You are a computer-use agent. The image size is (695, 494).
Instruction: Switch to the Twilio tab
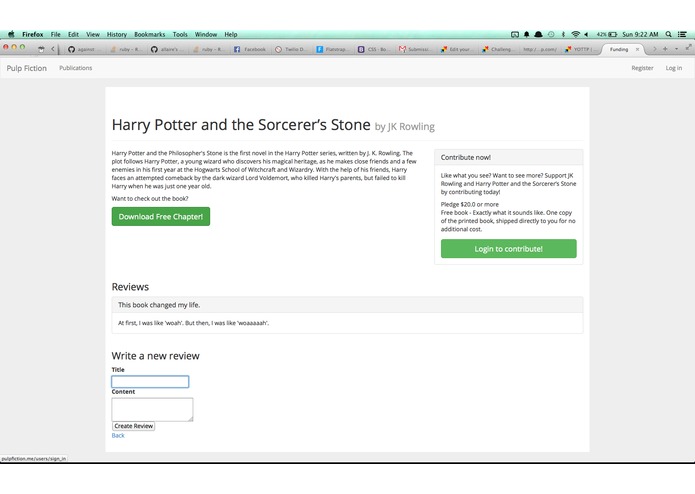290,49
